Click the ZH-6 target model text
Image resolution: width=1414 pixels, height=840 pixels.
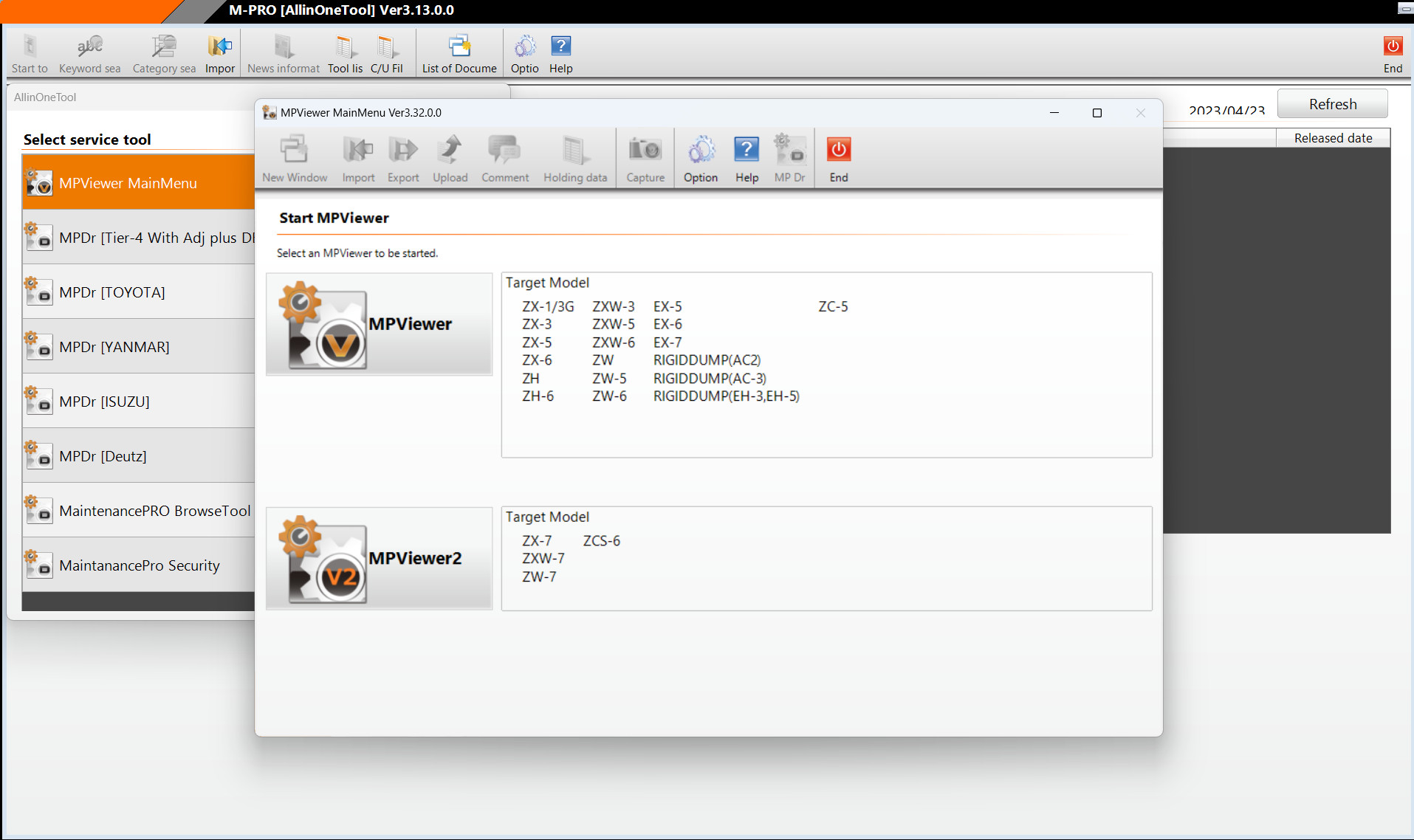point(538,396)
